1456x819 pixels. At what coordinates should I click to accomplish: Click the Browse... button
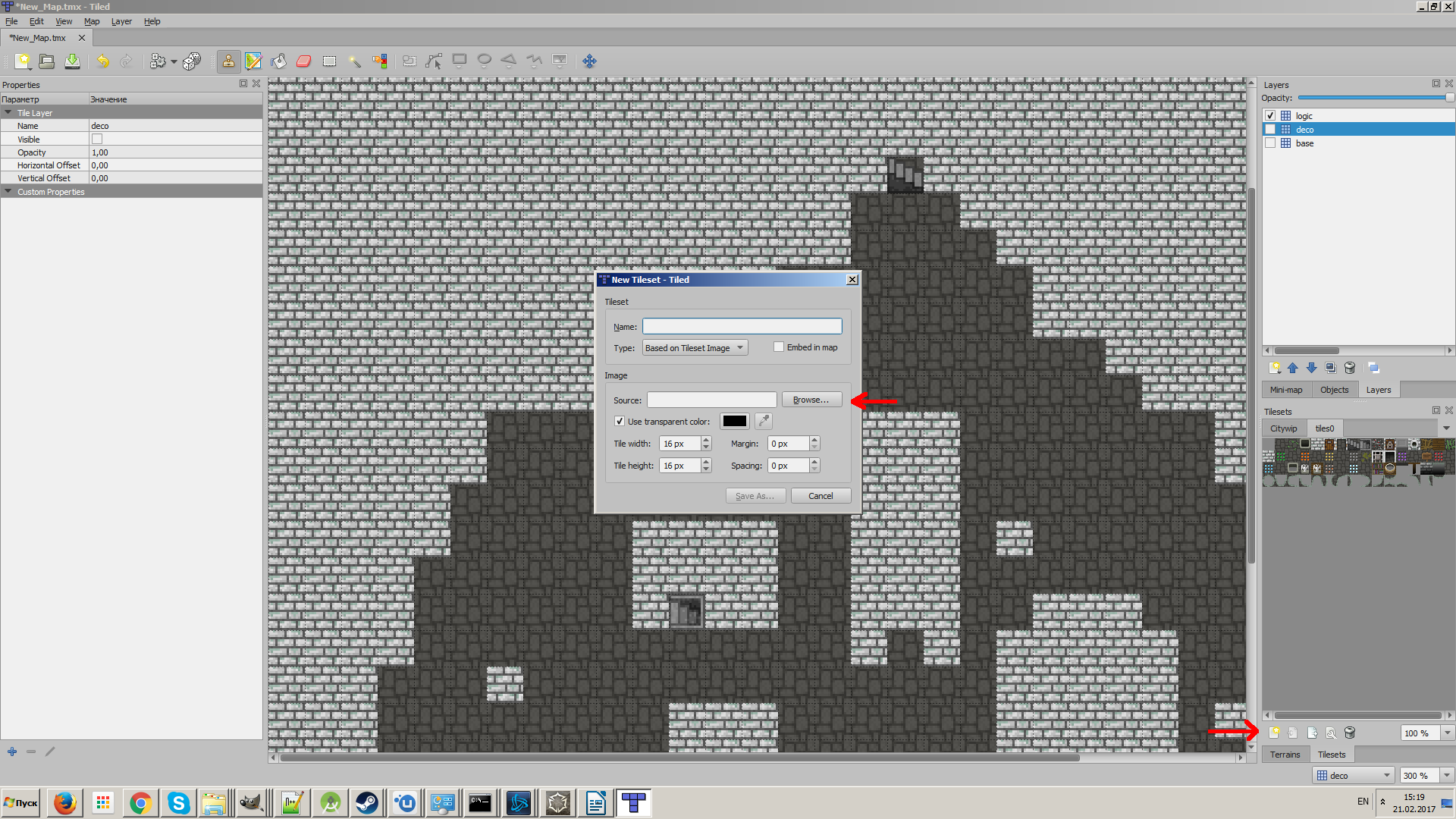point(811,400)
